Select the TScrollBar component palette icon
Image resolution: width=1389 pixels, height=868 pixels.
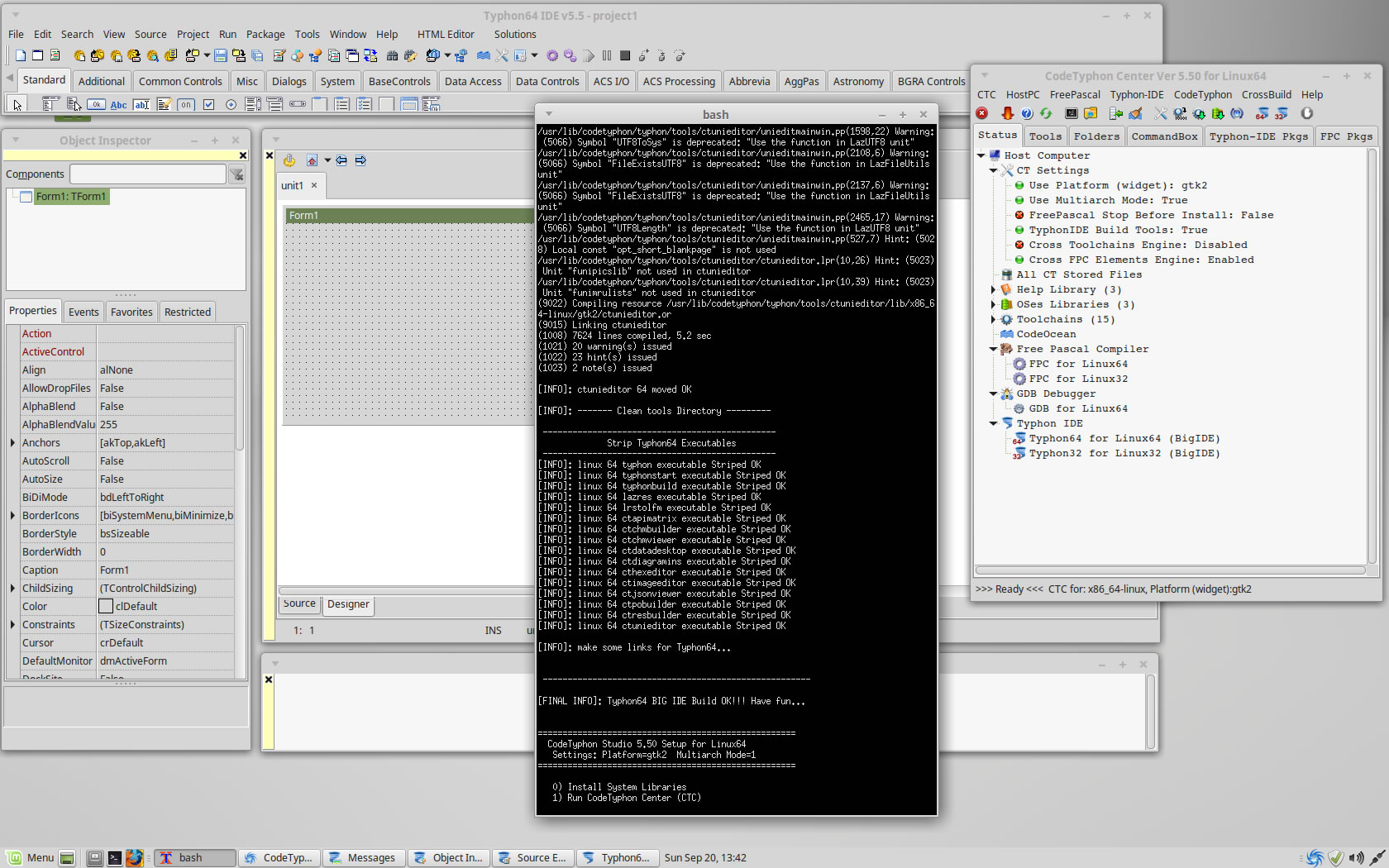tap(298, 104)
